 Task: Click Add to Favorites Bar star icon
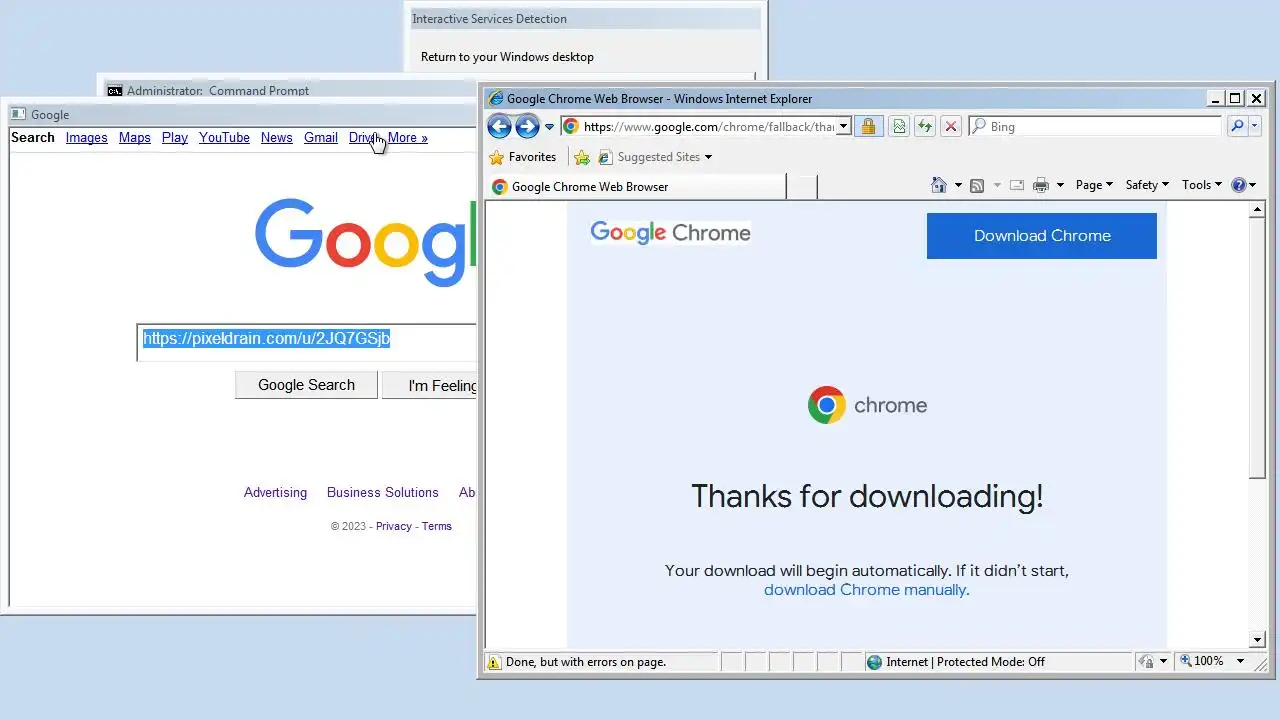coord(582,157)
